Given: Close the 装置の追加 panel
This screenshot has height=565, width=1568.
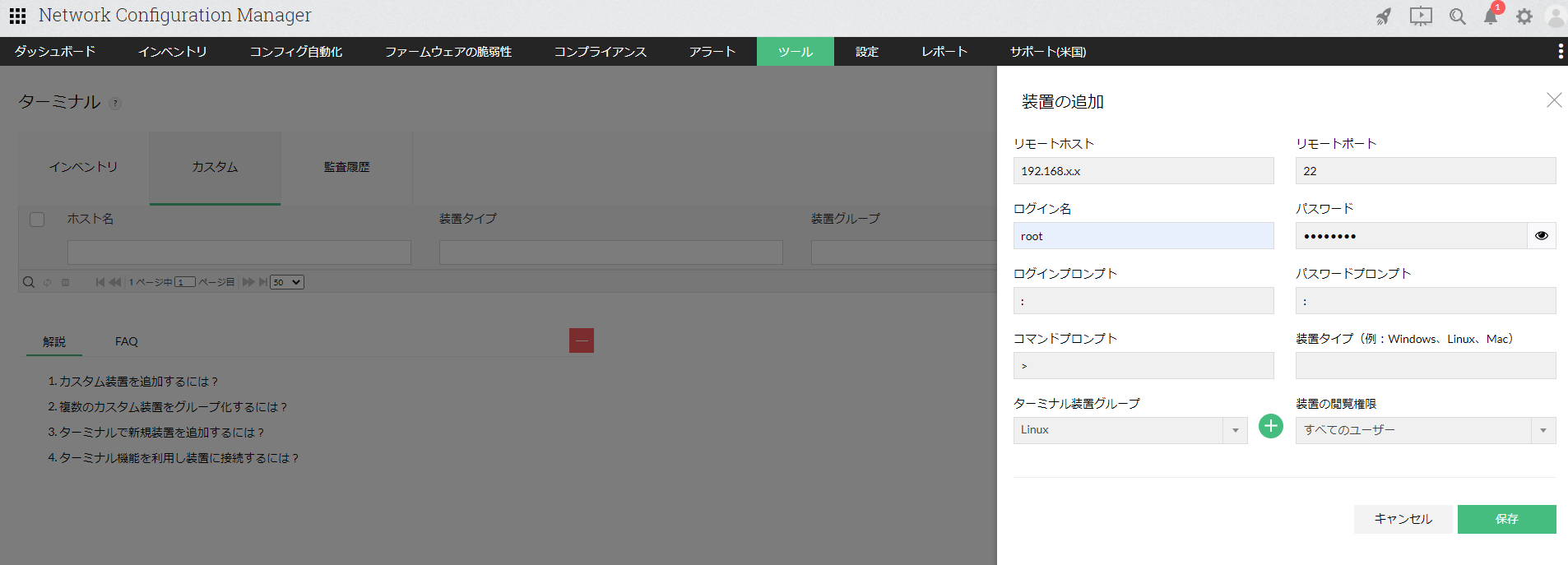Looking at the screenshot, I should click(x=1553, y=100).
